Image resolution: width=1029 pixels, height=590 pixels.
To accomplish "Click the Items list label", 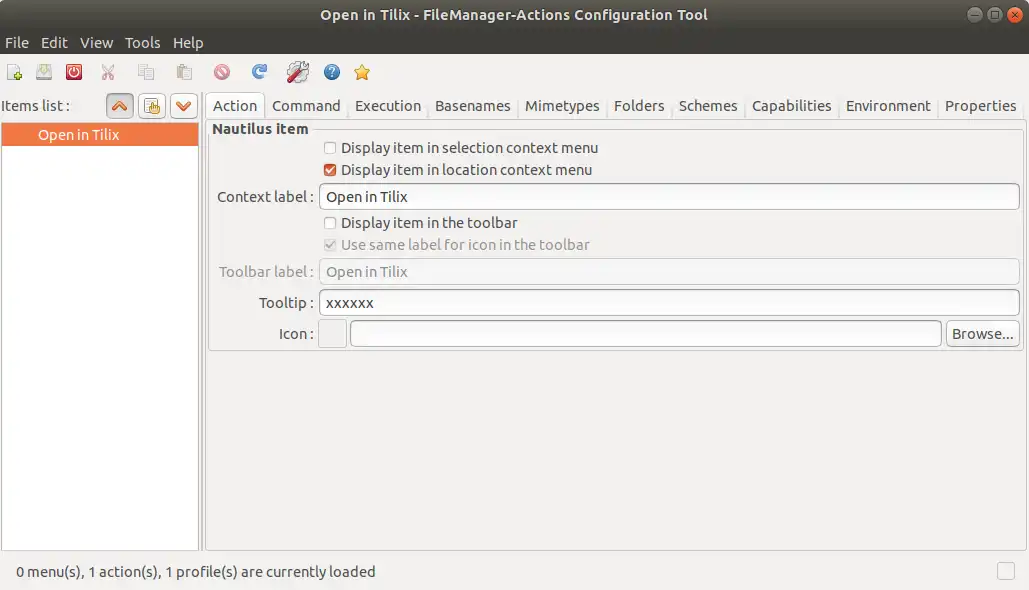I will [35, 106].
